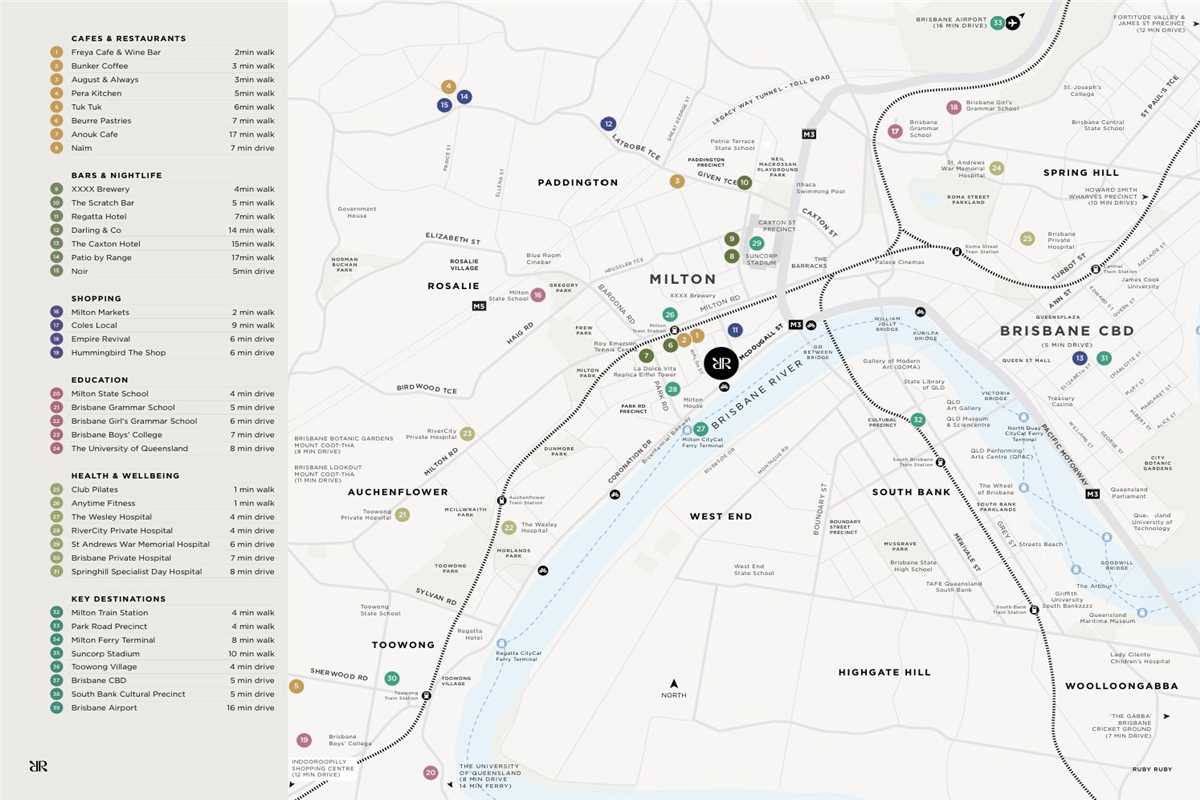
Task: Select map marker 3 near Given Tce
Action: pos(677,181)
